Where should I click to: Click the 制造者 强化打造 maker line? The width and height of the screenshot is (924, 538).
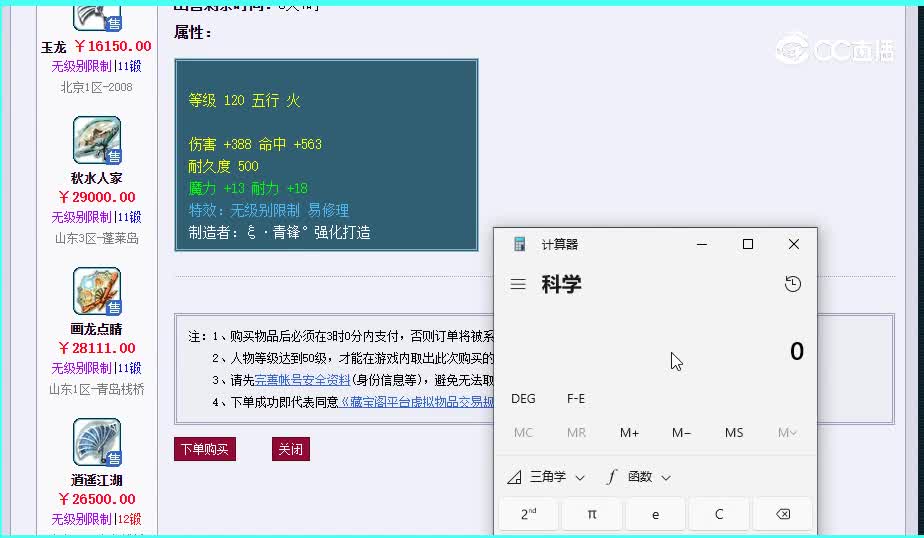[279, 232]
